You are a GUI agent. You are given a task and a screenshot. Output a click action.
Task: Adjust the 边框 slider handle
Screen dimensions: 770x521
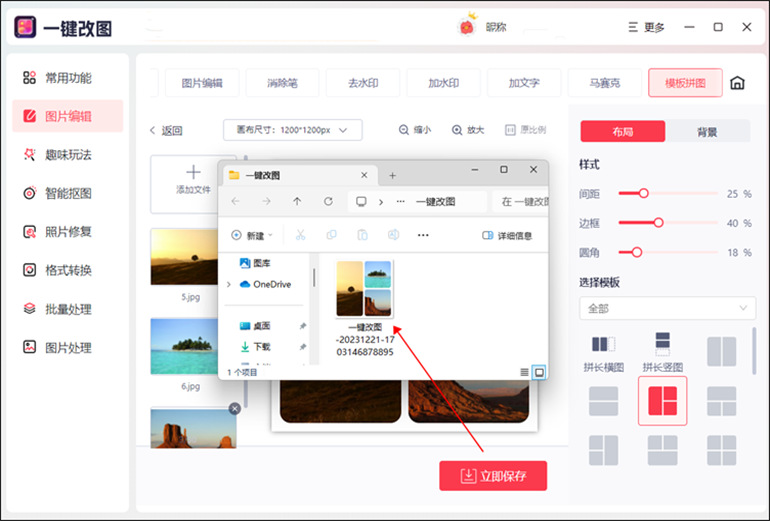(x=659, y=223)
